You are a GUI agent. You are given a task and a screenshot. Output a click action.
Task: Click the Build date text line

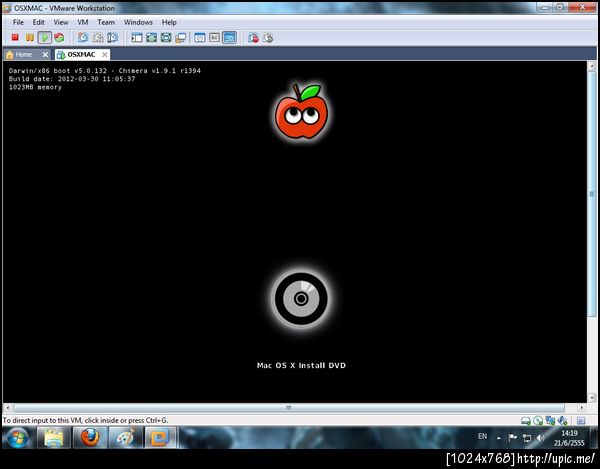72,79
